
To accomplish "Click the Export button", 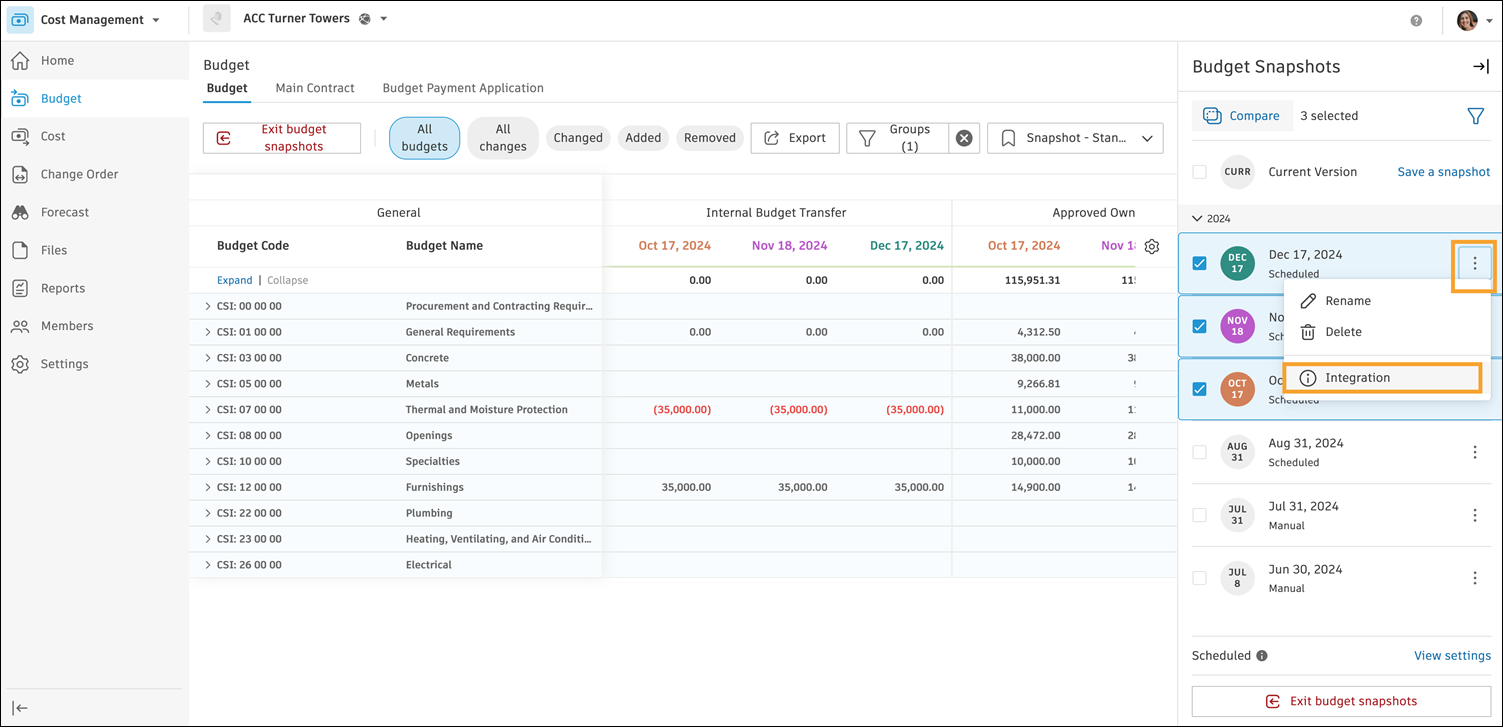I will pyautogui.click(x=795, y=138).
